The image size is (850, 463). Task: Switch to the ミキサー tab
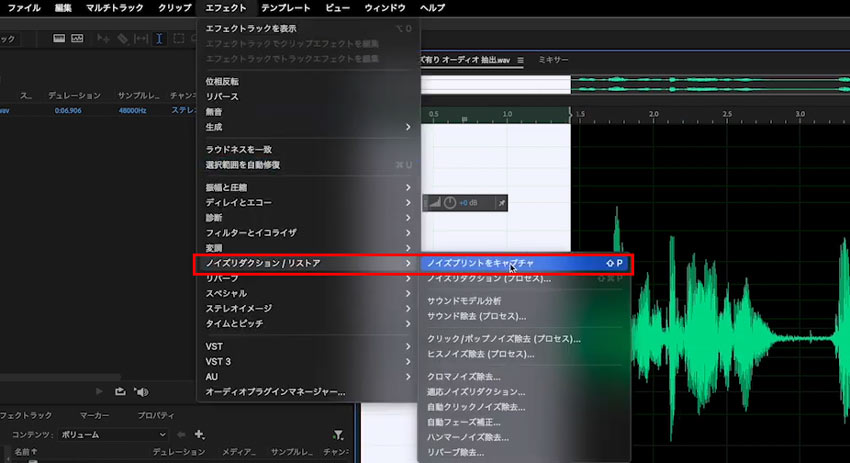(x=553, y=60)
